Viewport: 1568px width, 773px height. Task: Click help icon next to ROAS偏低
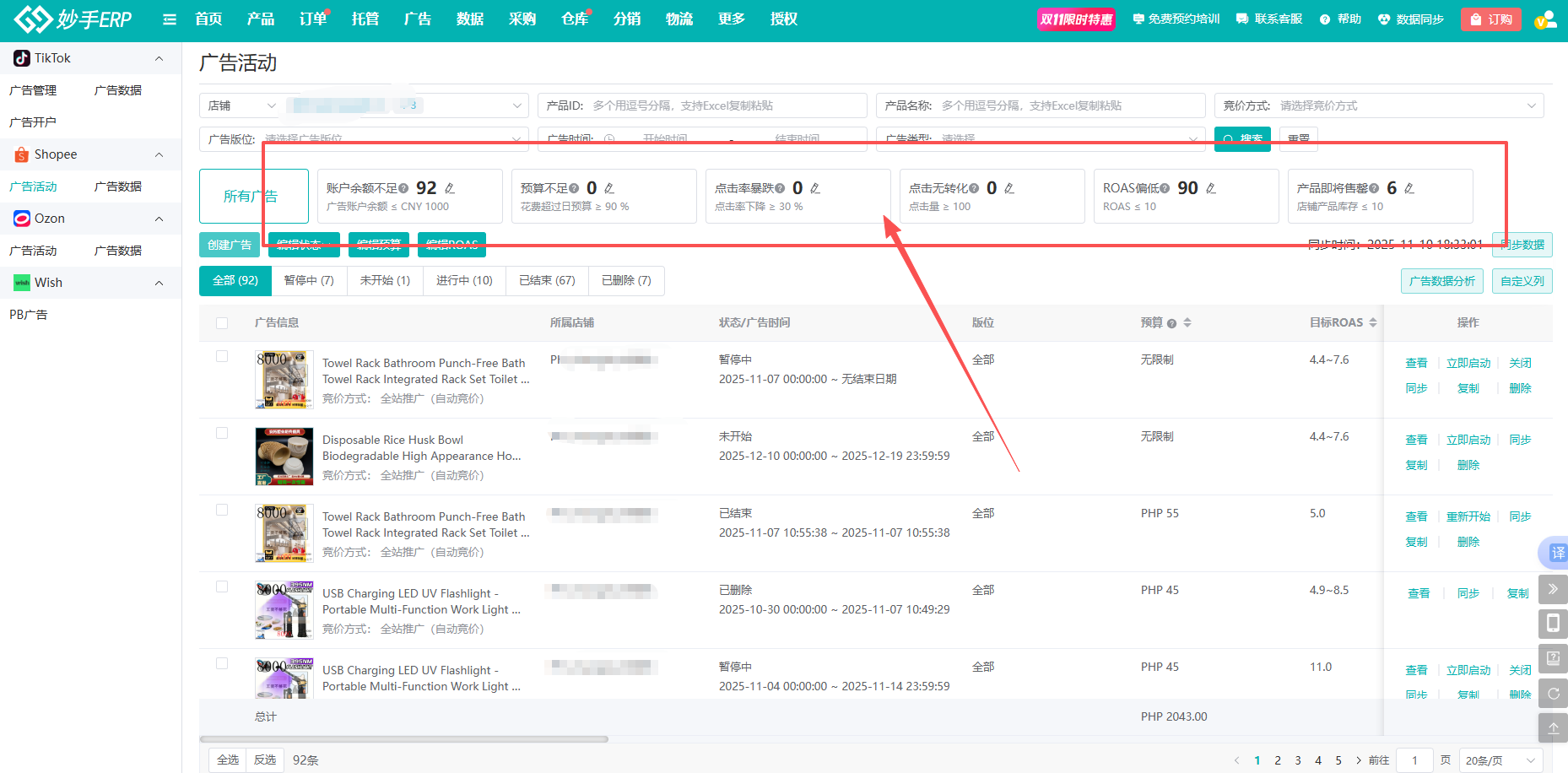(x=1165, y=188)
